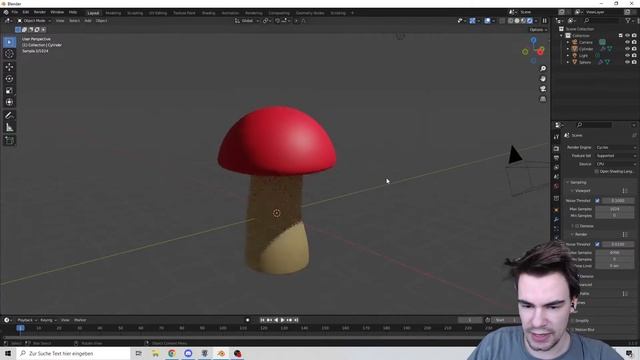Open the Render Engine dropdown

[x=616, y=147]
